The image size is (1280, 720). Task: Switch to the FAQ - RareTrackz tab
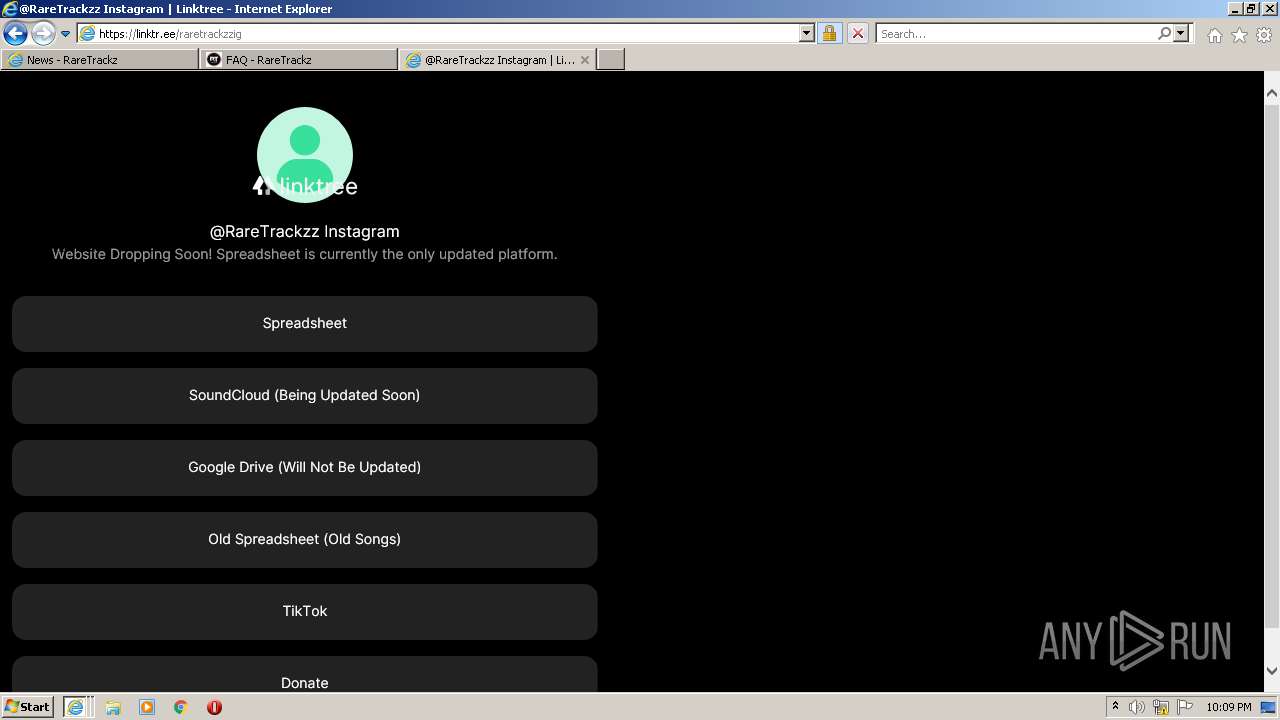[x=299, y=60]
